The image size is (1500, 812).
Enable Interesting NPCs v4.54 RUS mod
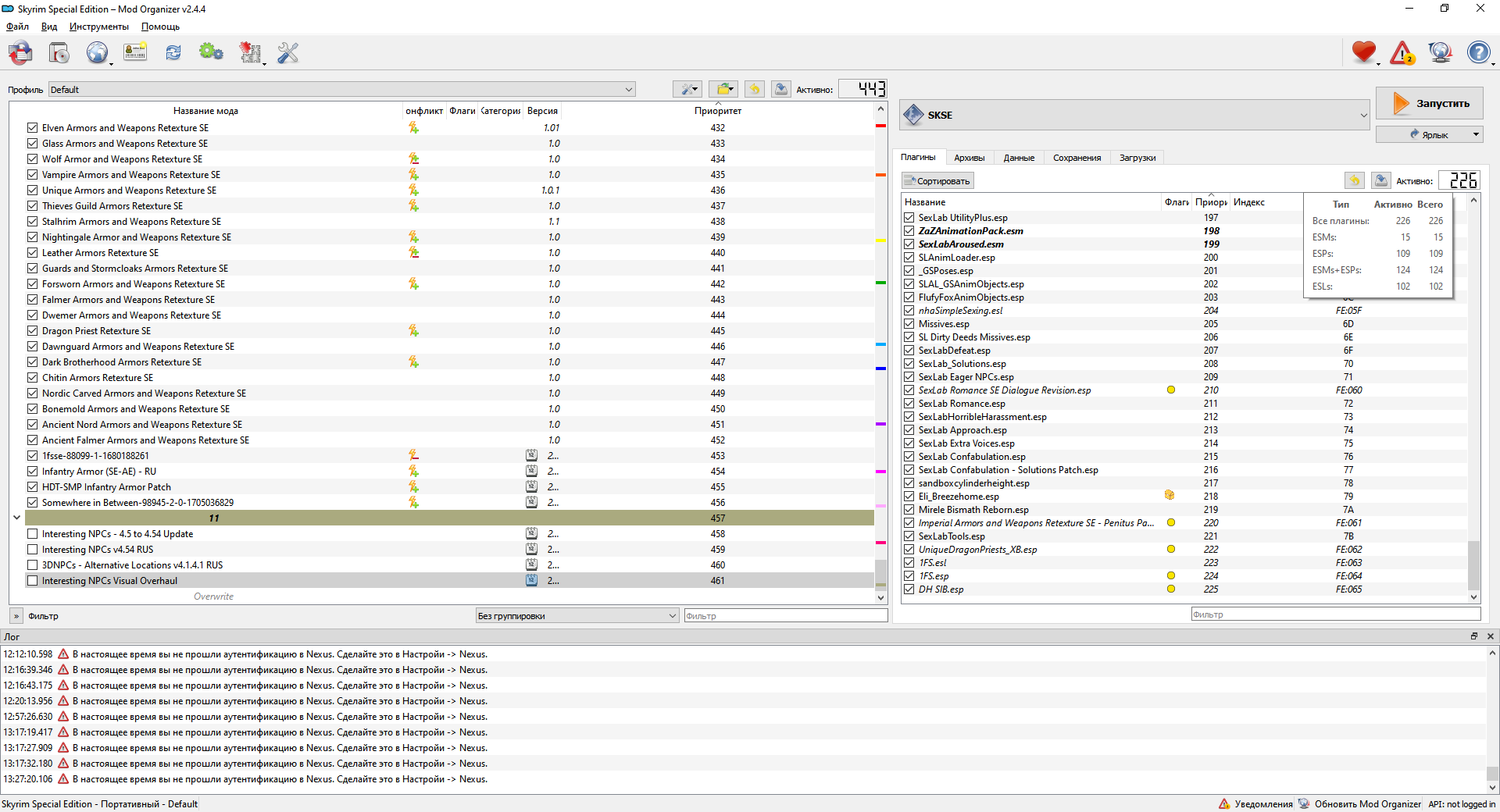(32, 549)
